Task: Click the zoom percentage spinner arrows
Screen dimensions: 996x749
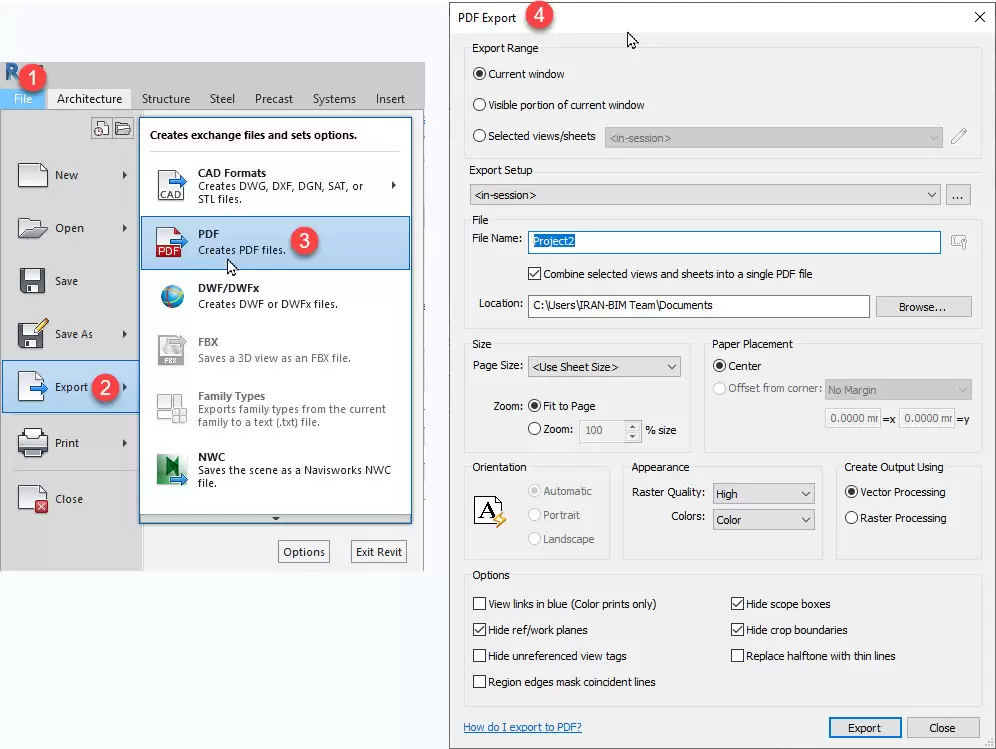Action: 632,430
